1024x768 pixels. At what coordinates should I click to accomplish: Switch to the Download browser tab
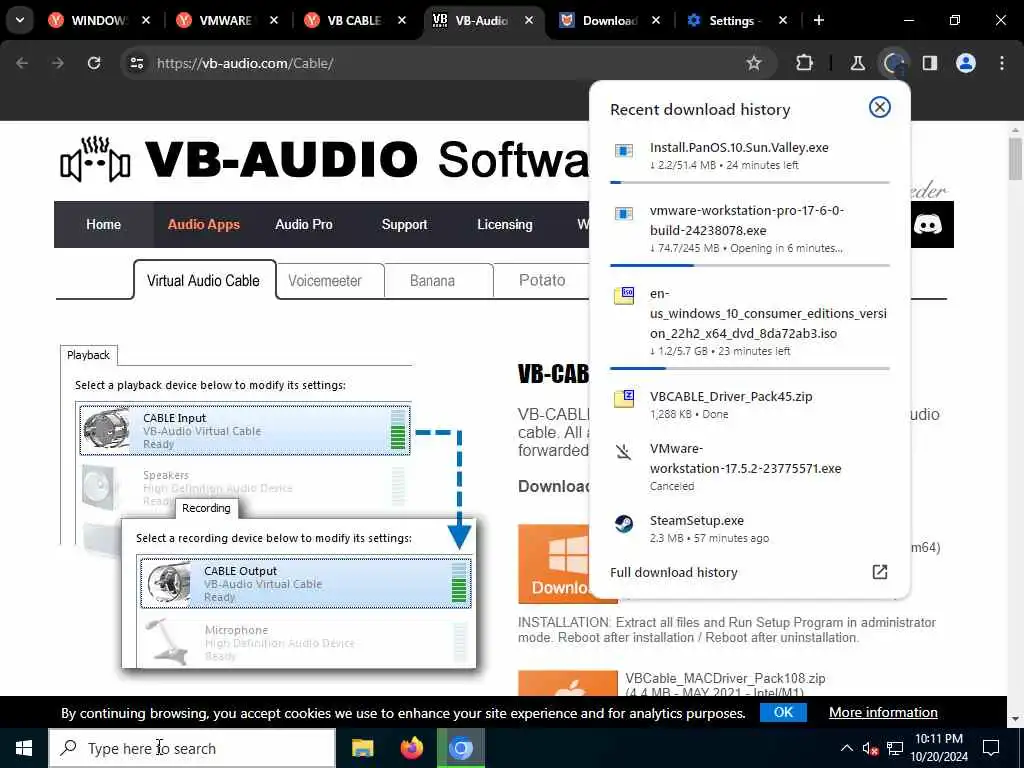(x=609, y=21)
